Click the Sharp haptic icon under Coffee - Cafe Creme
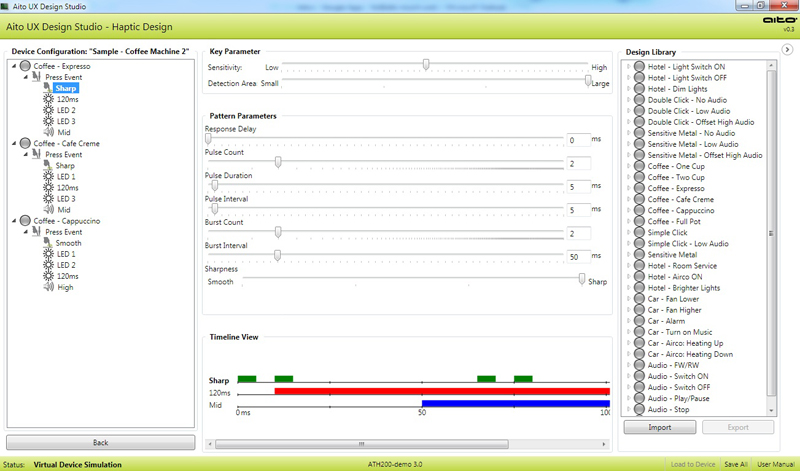Image resolution: width=800 pixels, height=471 pixels. (48, 165)
